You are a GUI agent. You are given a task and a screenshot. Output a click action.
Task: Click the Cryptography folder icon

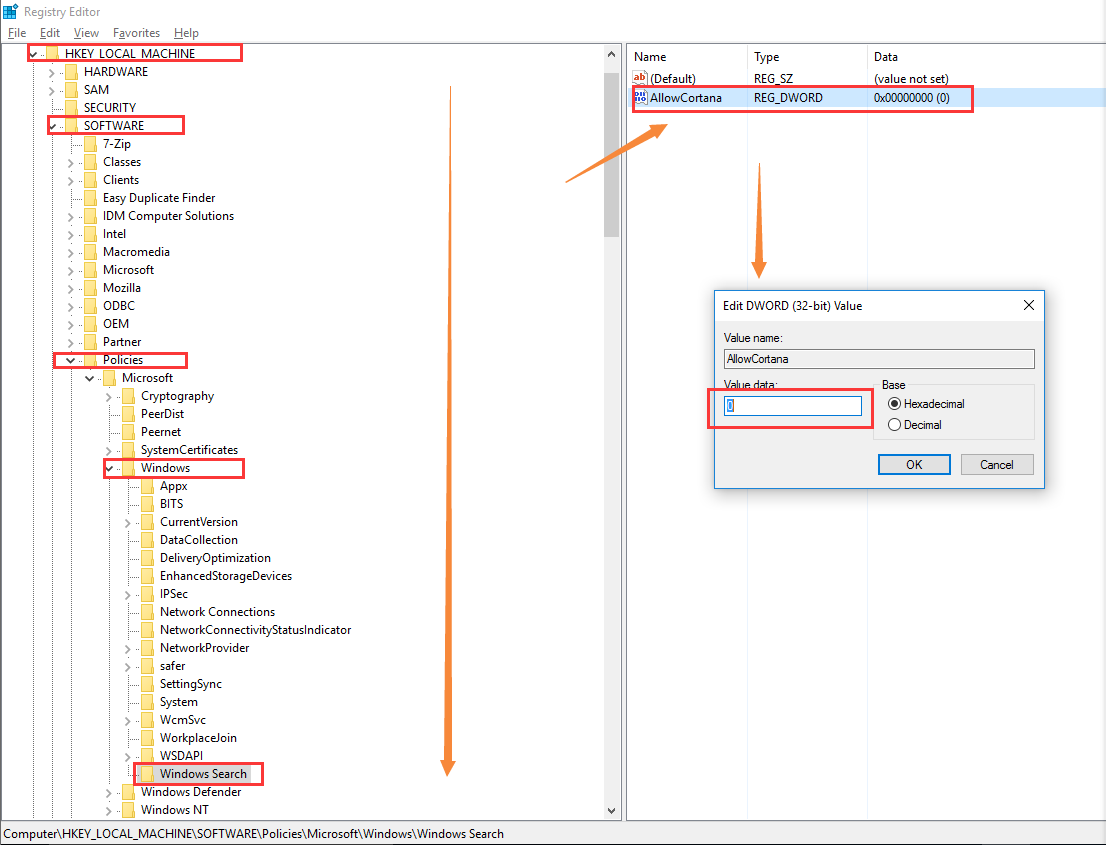point(128,396)
